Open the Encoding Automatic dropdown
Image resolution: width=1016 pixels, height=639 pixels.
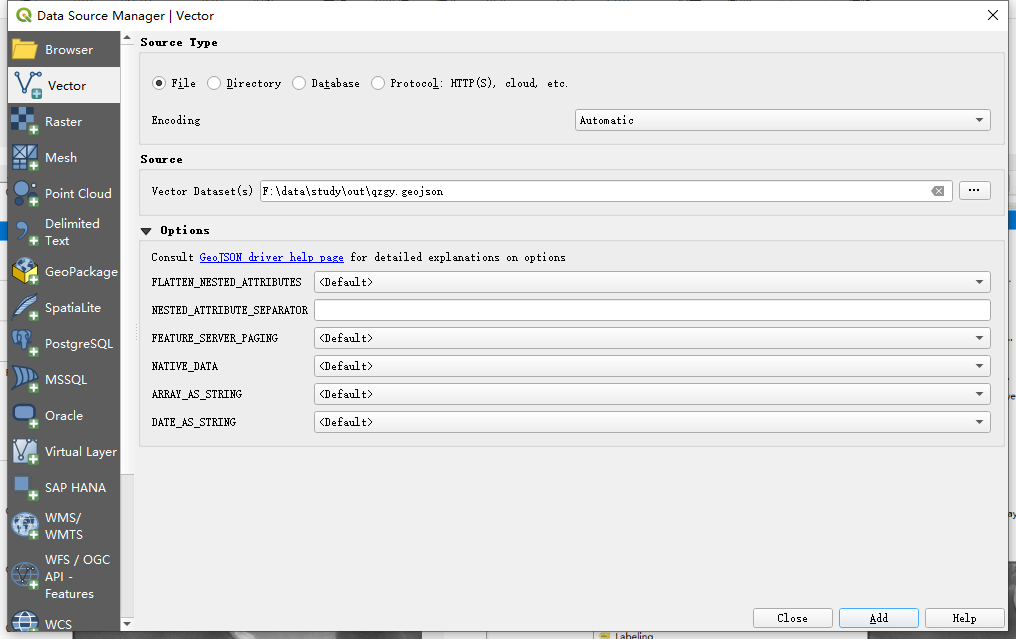(782, 120)
